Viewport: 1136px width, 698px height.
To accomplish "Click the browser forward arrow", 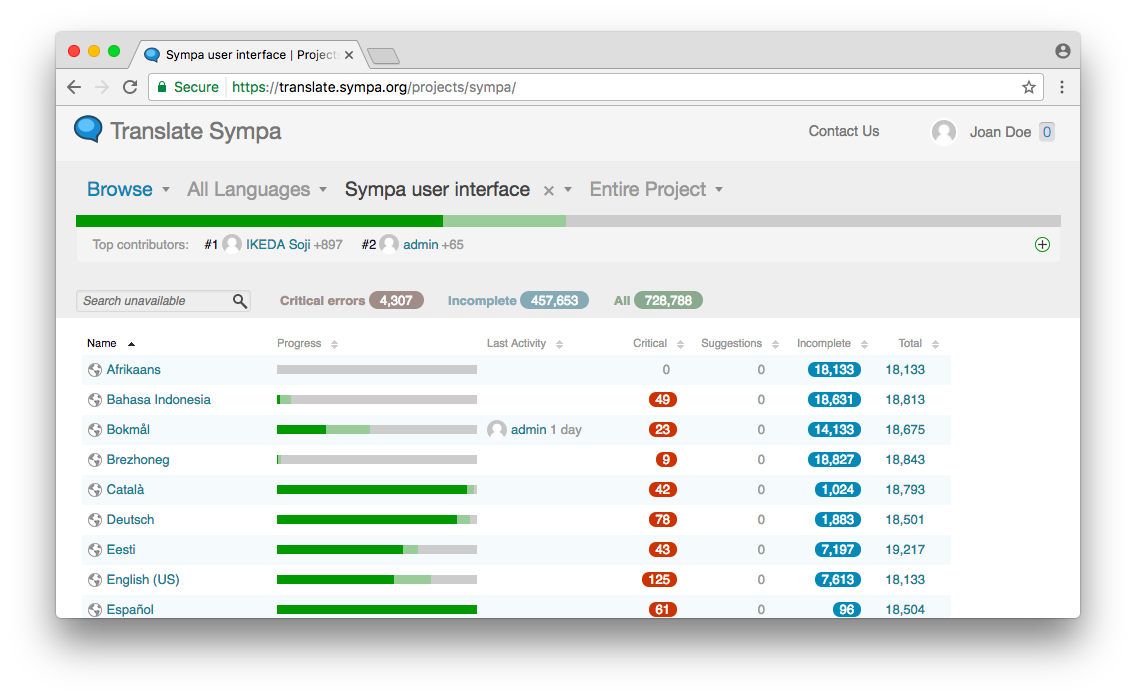I will tap(101, 87).
